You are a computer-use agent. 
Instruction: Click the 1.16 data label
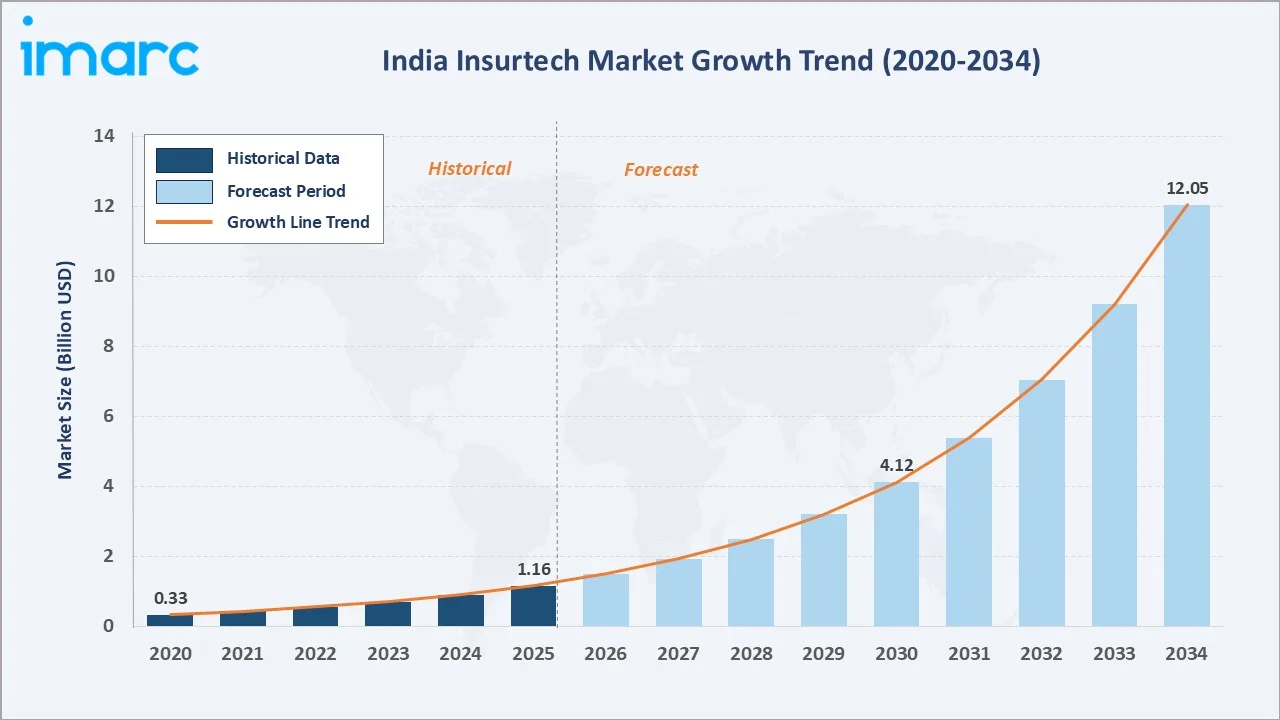[533, 569]
